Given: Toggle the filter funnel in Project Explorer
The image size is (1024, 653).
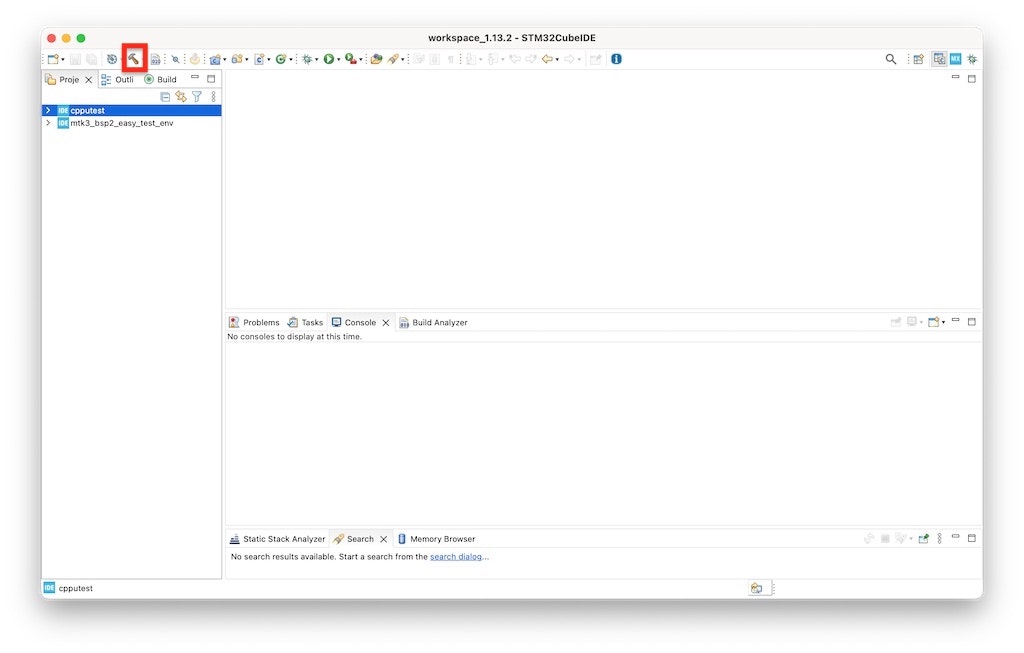Looking at the screenshot, I should click(197, 96).
